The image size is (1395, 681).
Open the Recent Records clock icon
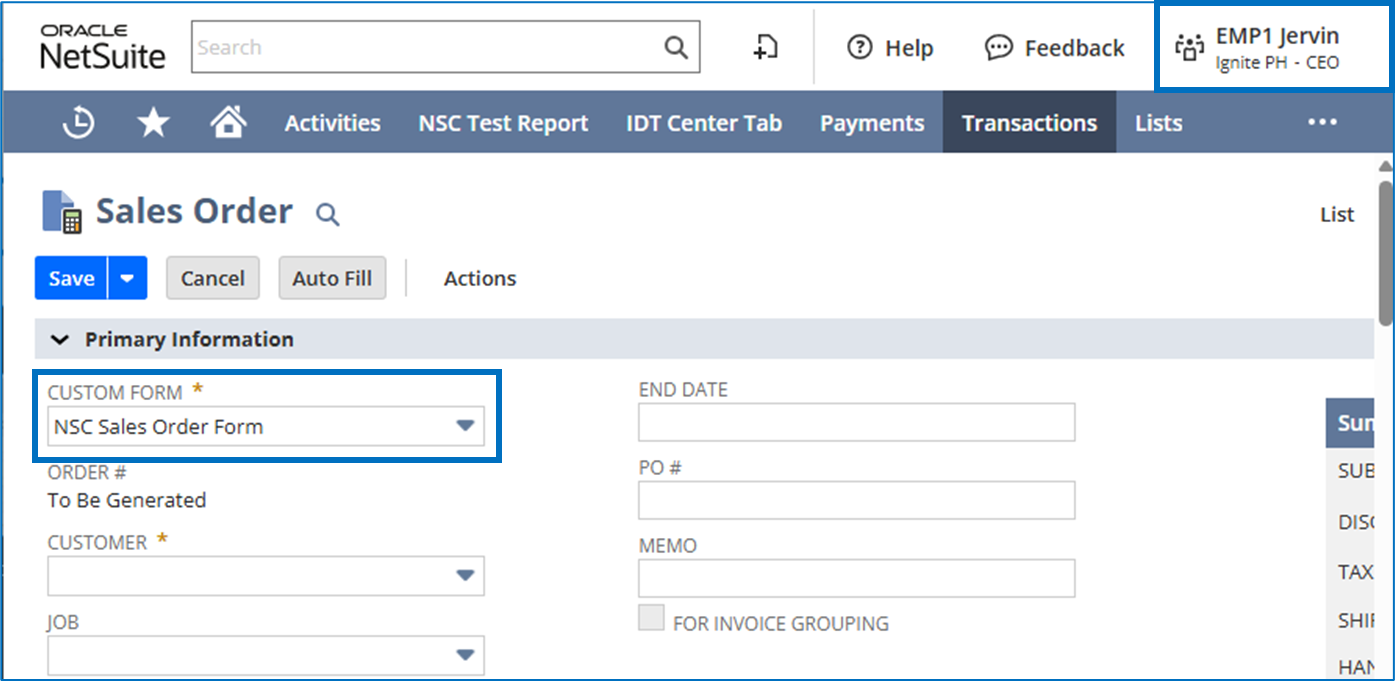(x=78, y=123)
